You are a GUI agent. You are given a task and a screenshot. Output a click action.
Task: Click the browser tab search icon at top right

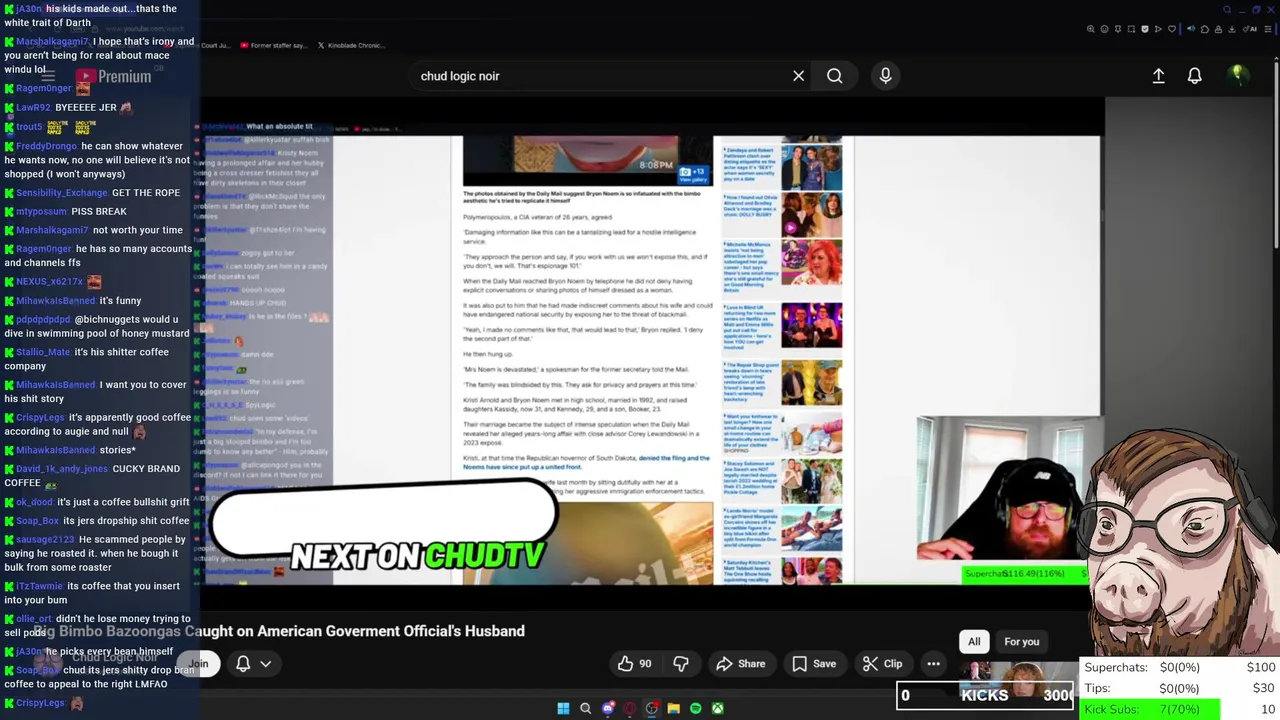coord(1227,10)
